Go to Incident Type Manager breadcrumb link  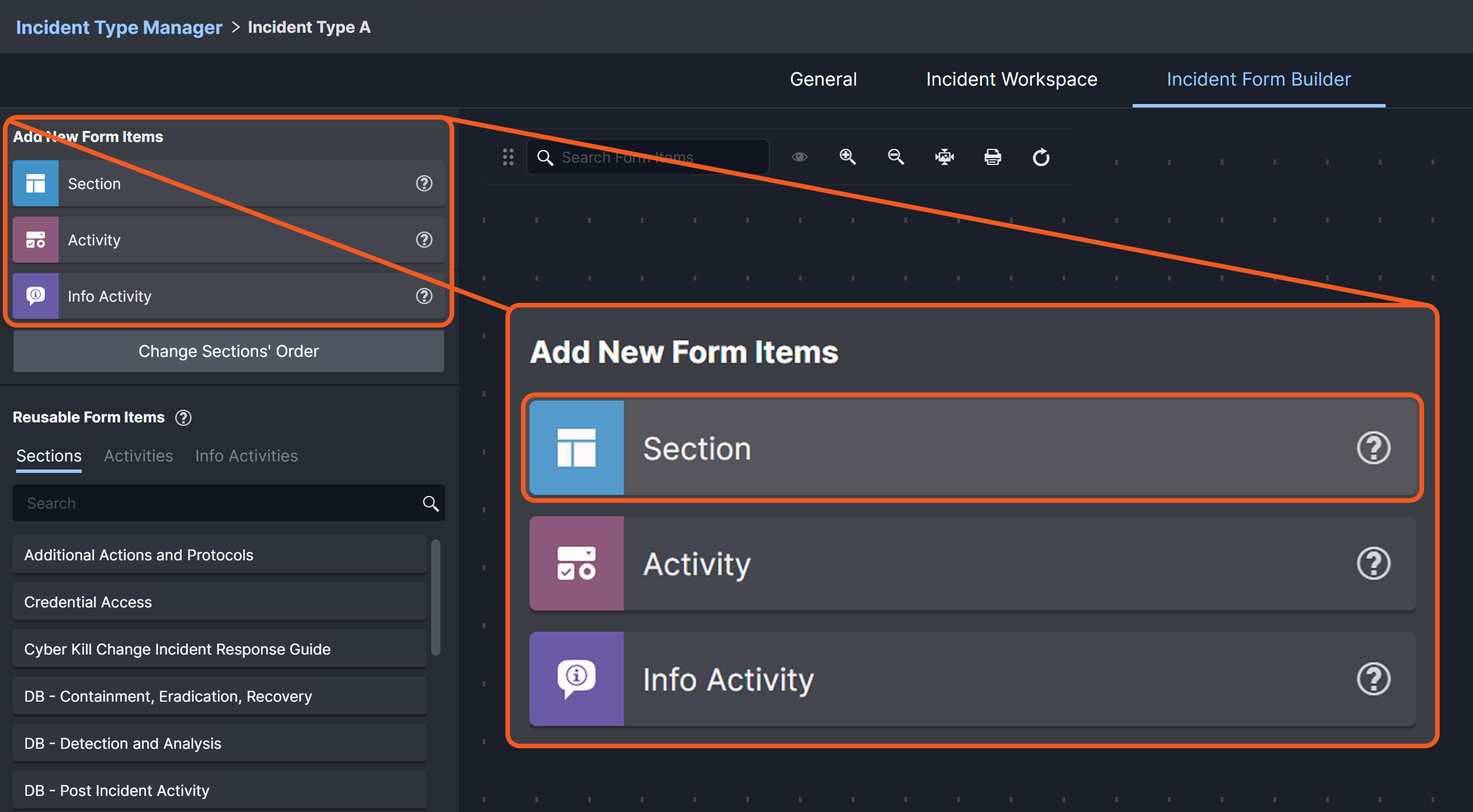click(x=119, y=27)
